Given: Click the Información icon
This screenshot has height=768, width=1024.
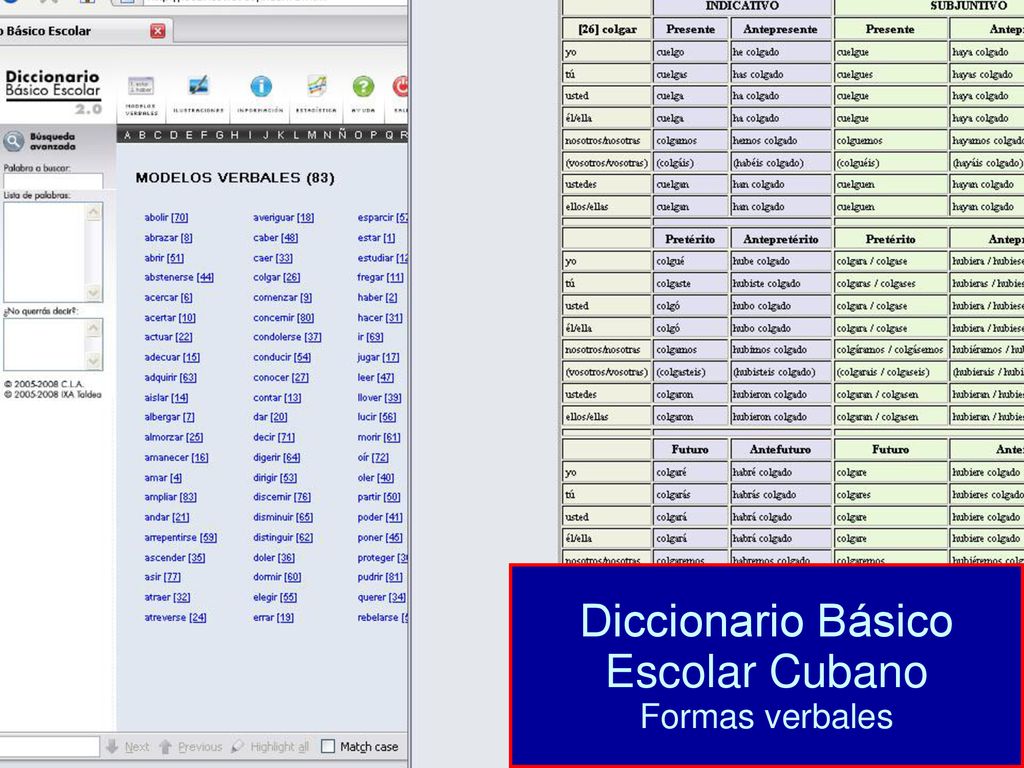Looking at the screenshot, I should click(x=261, y=95).
